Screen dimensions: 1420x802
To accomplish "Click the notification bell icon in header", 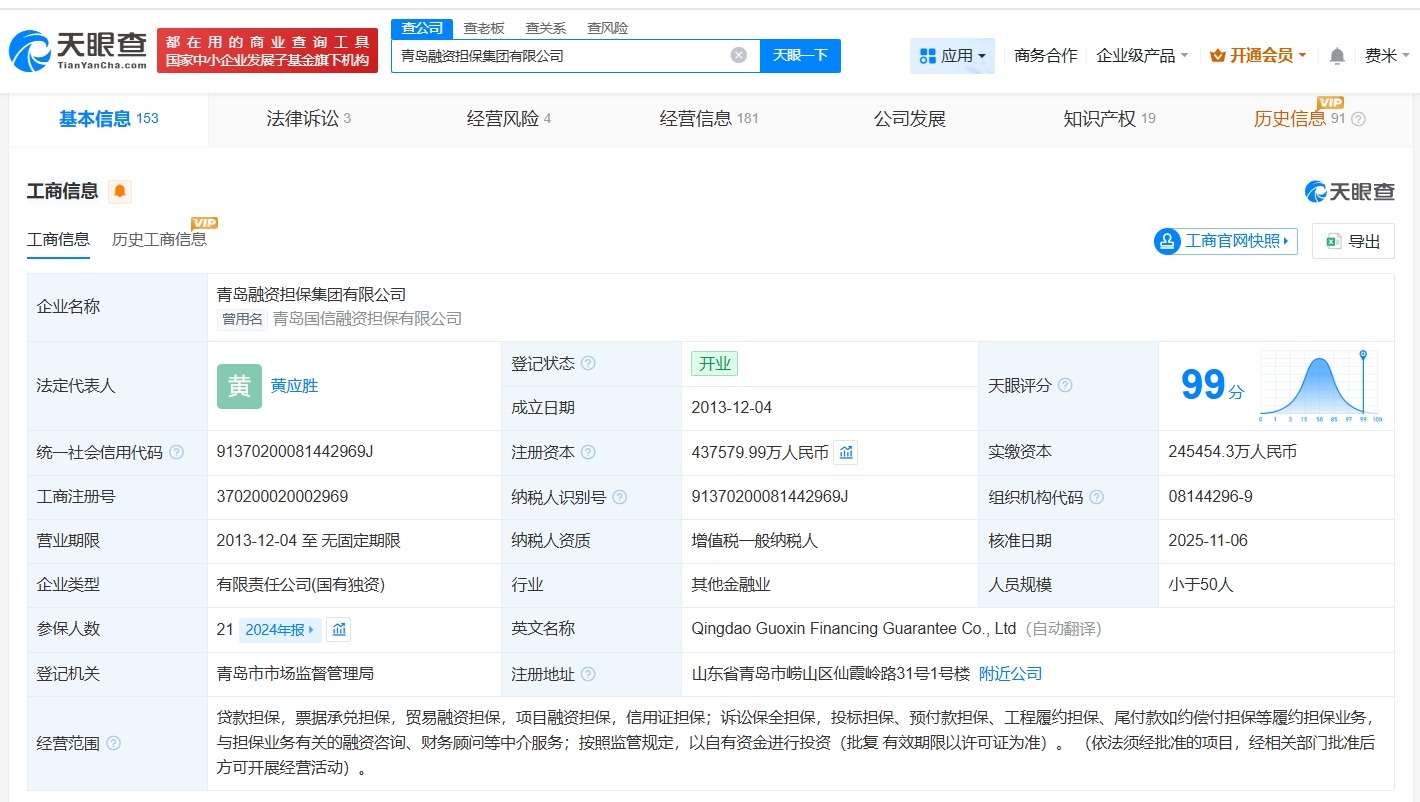I will point(1337,56).
